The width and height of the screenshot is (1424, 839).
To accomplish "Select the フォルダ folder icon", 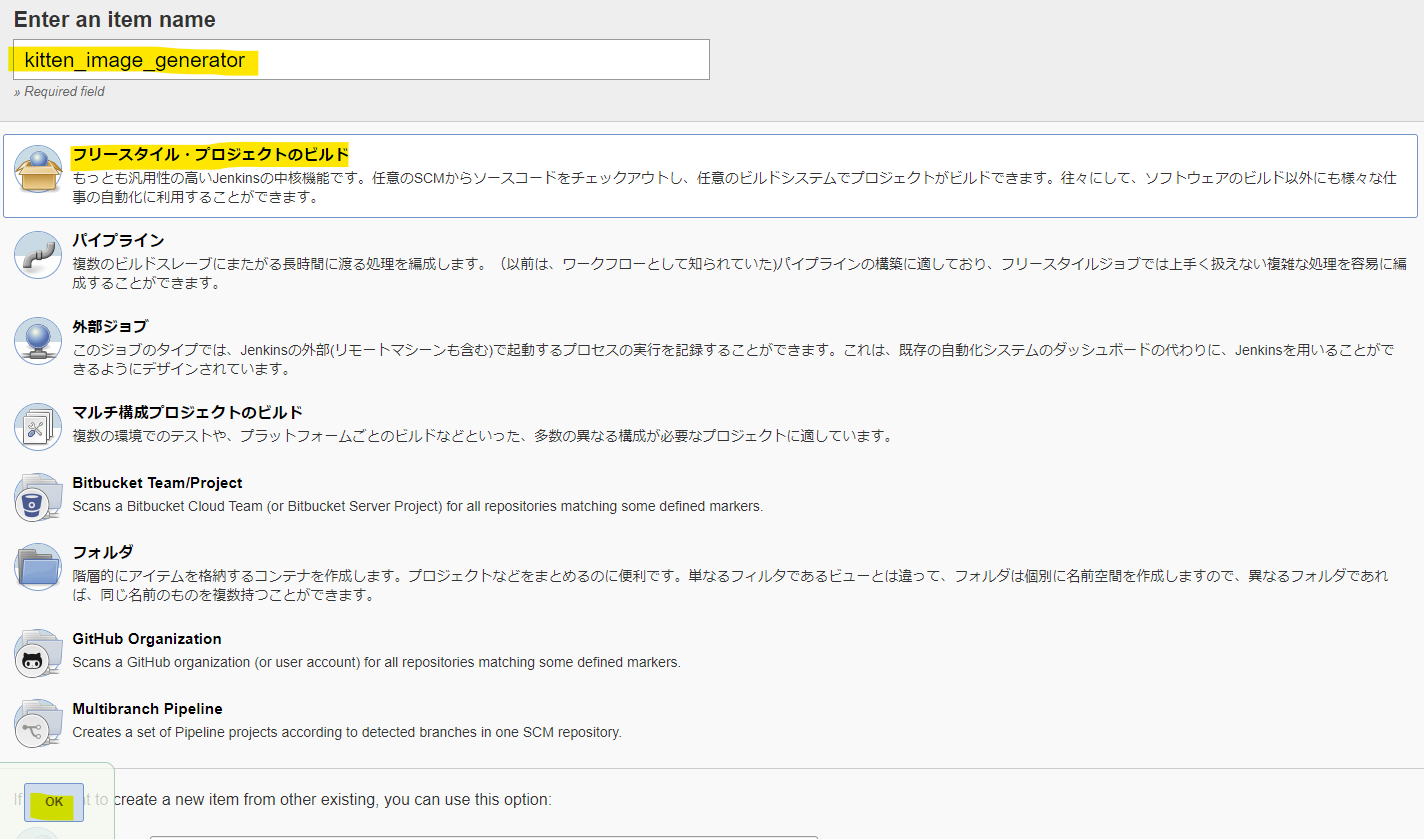I will (x=38, y=567).
